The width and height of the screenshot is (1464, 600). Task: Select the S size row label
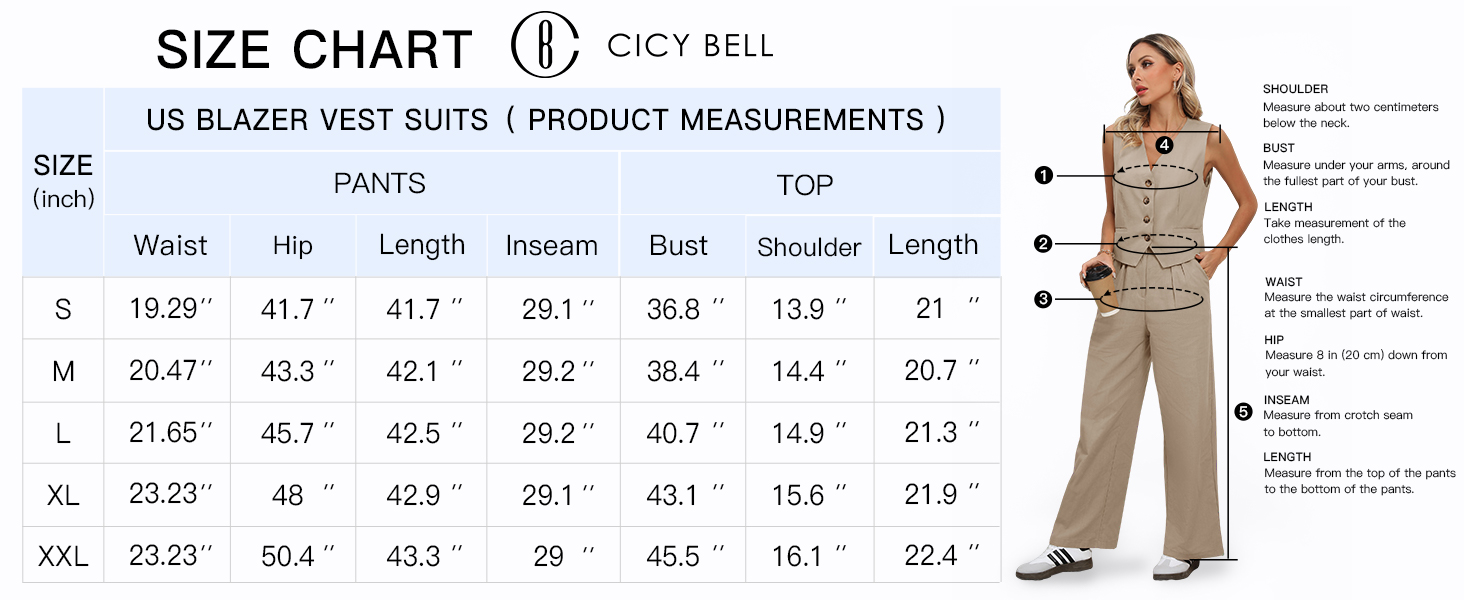click(63, 309)
